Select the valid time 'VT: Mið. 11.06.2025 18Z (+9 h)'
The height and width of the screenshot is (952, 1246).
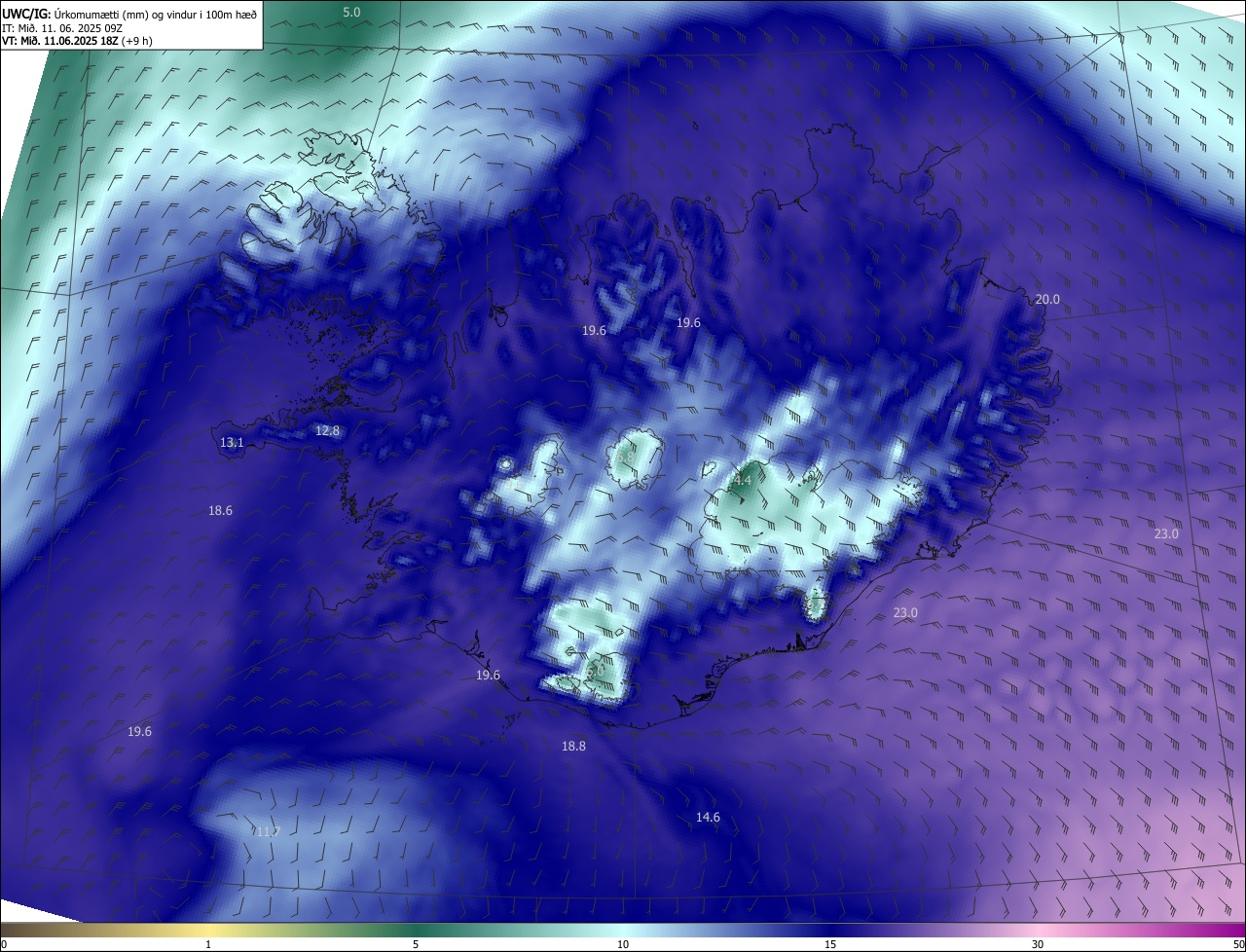pyautogui.click(x=77, y=41)
